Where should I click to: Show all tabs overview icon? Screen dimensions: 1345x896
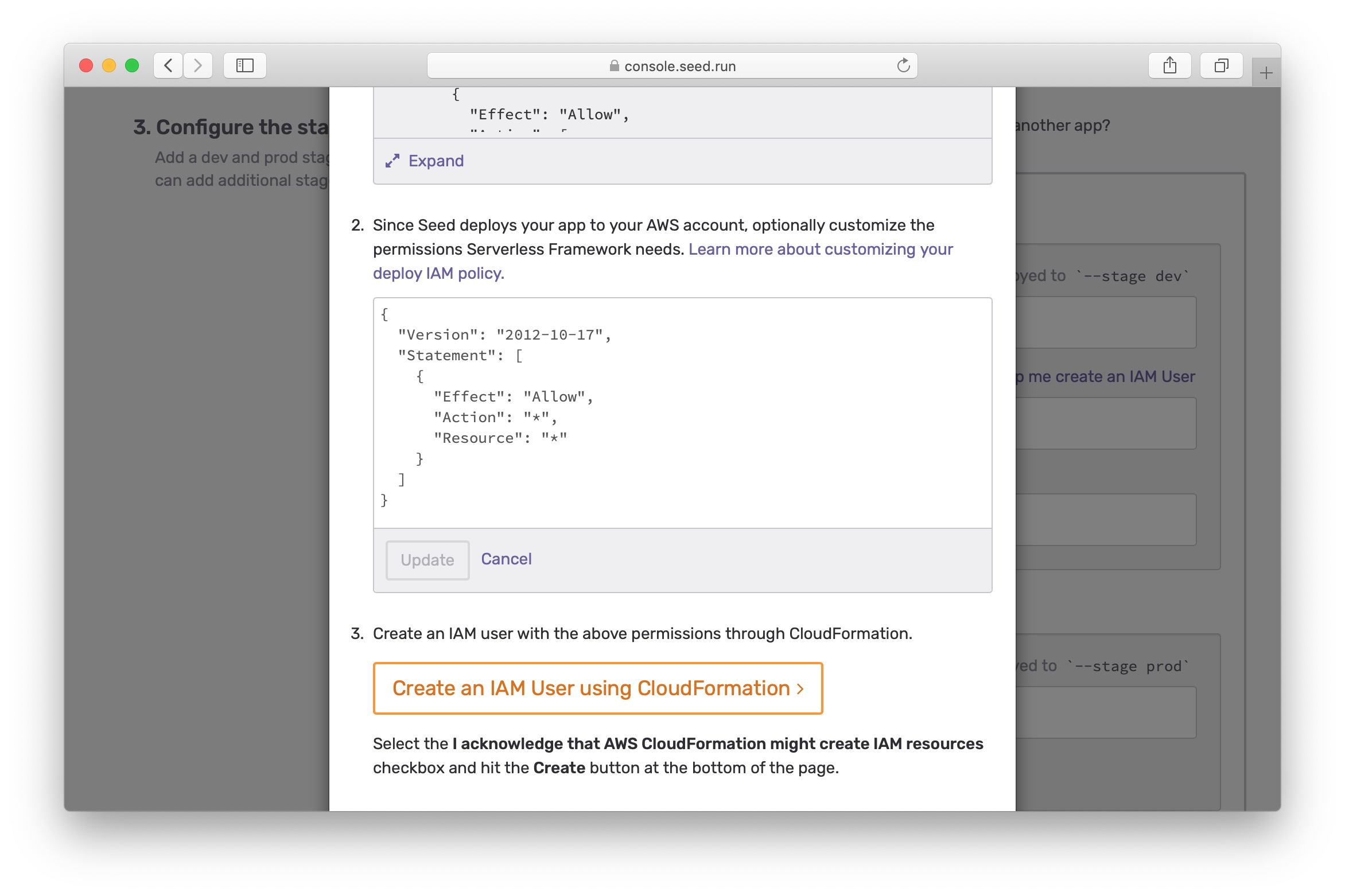[1221, 65]
